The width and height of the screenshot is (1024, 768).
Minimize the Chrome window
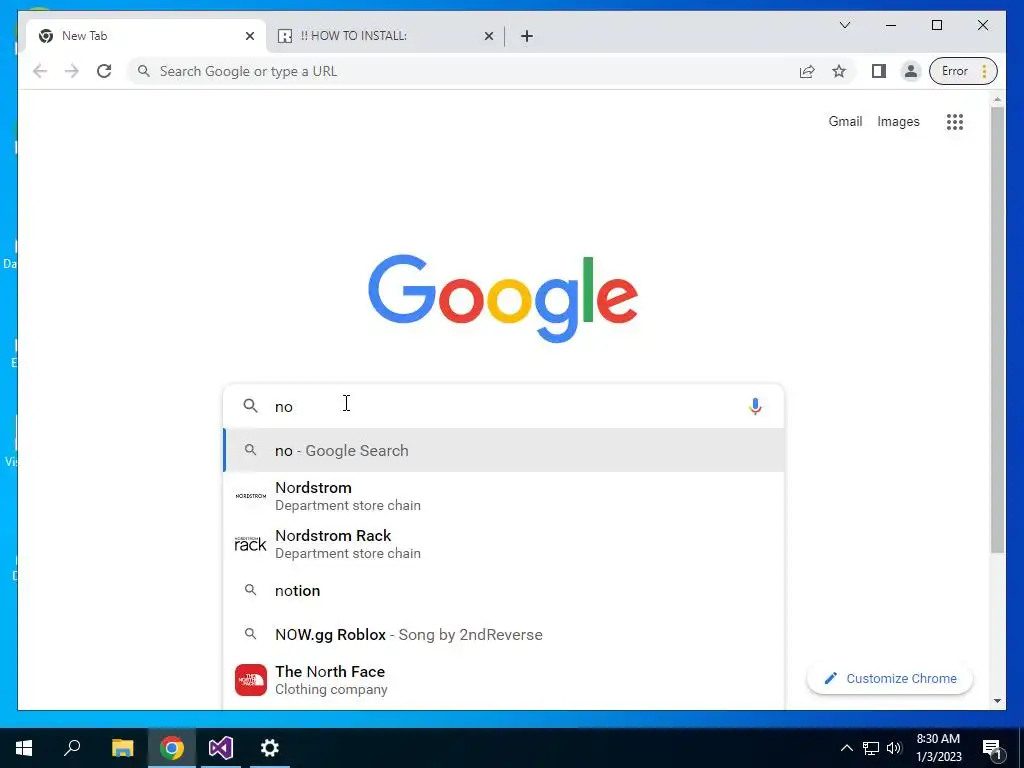(891, 25)
